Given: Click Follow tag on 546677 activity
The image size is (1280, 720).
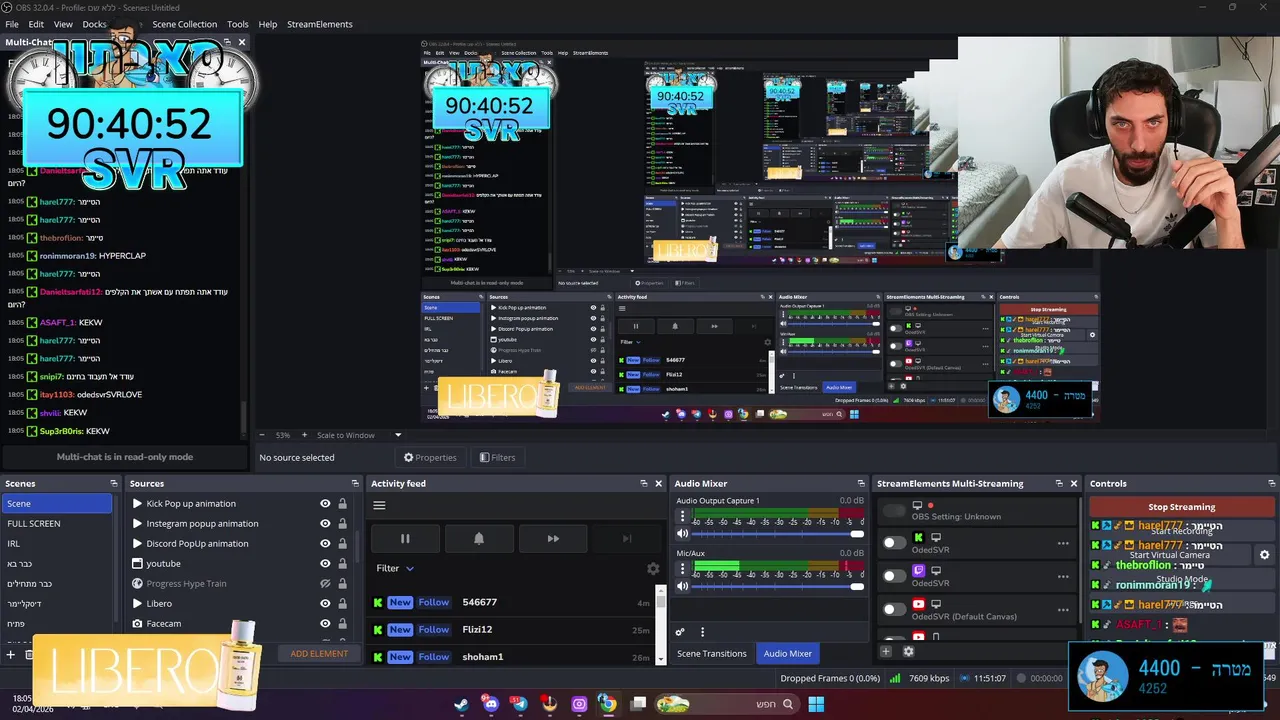Looking at the screenshot, I should coord(434,602).
